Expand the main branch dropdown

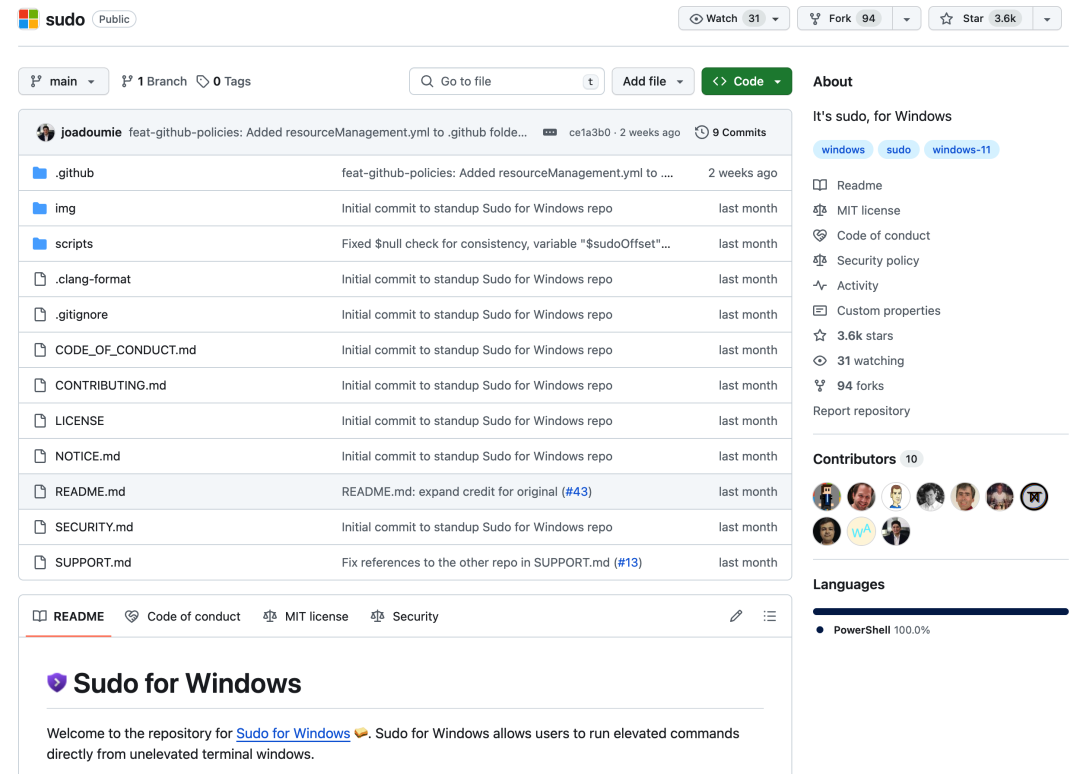(63, 81)
